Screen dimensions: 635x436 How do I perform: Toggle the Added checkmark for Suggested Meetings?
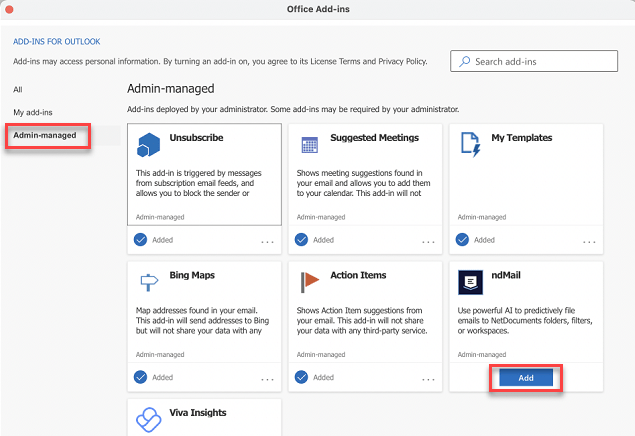click(x=301, y=240)
